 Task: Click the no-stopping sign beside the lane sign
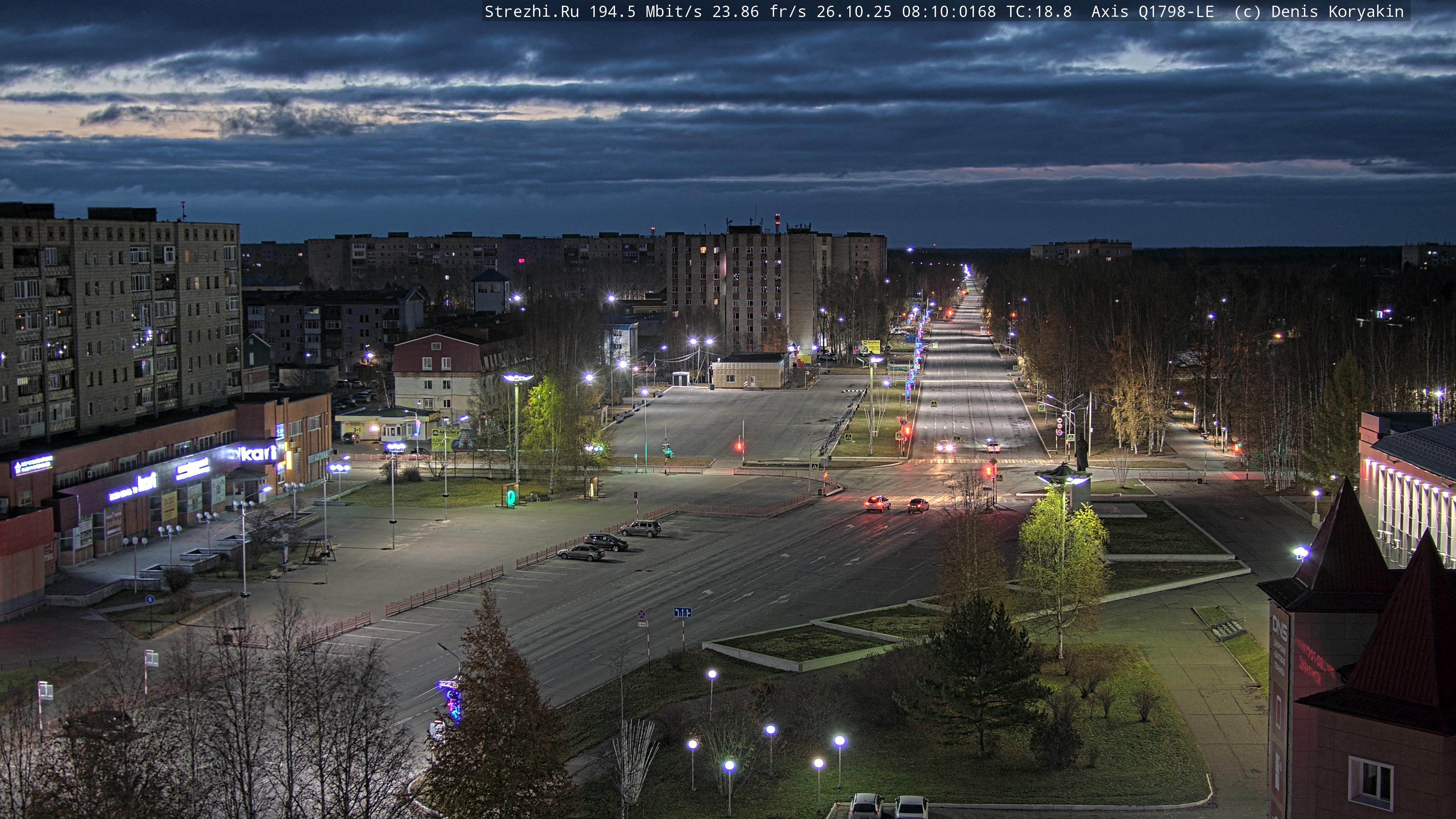pyautogui.click(x=642, y=614)
